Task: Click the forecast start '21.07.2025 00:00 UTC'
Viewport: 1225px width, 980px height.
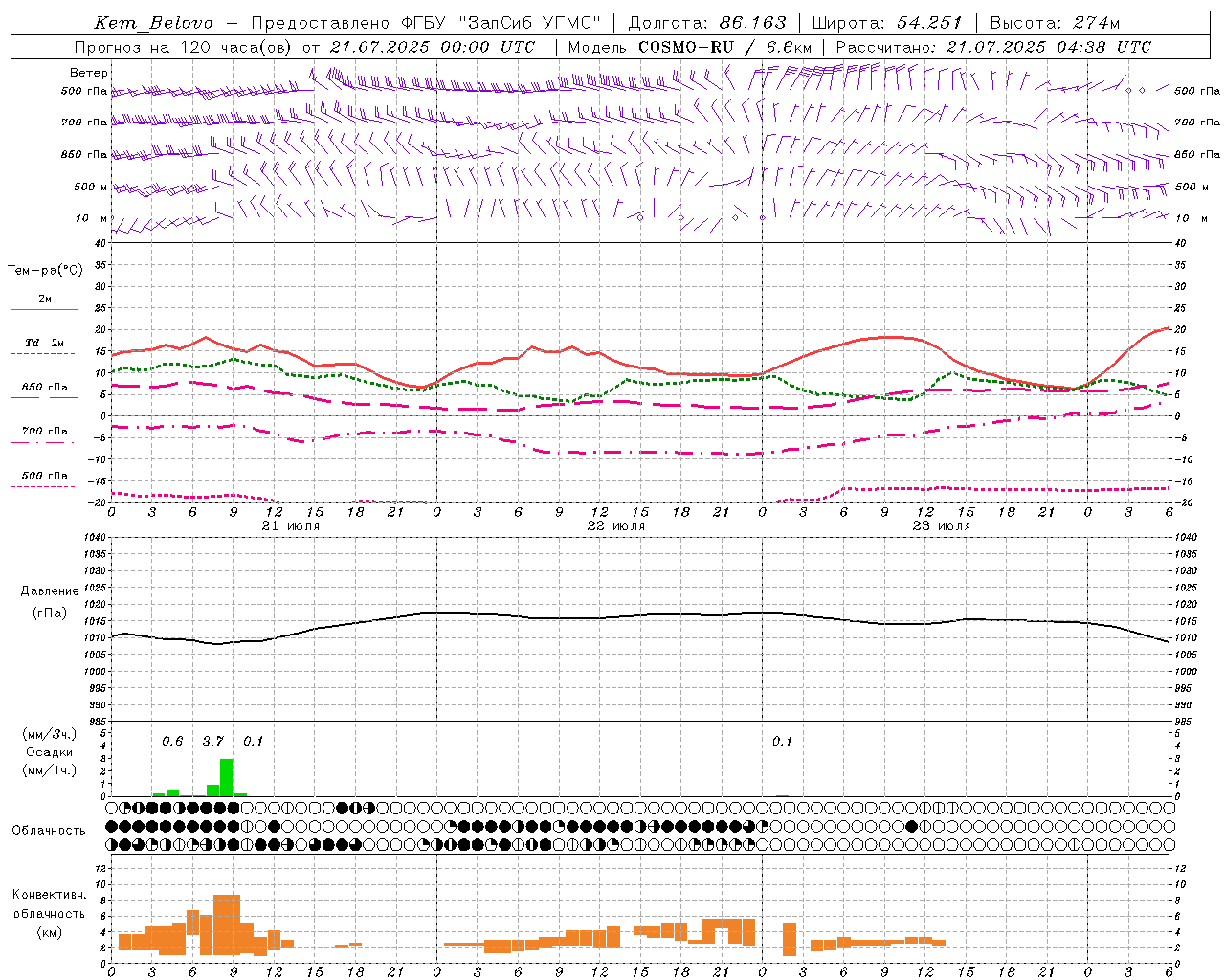Action: click(x=433, y=47)
